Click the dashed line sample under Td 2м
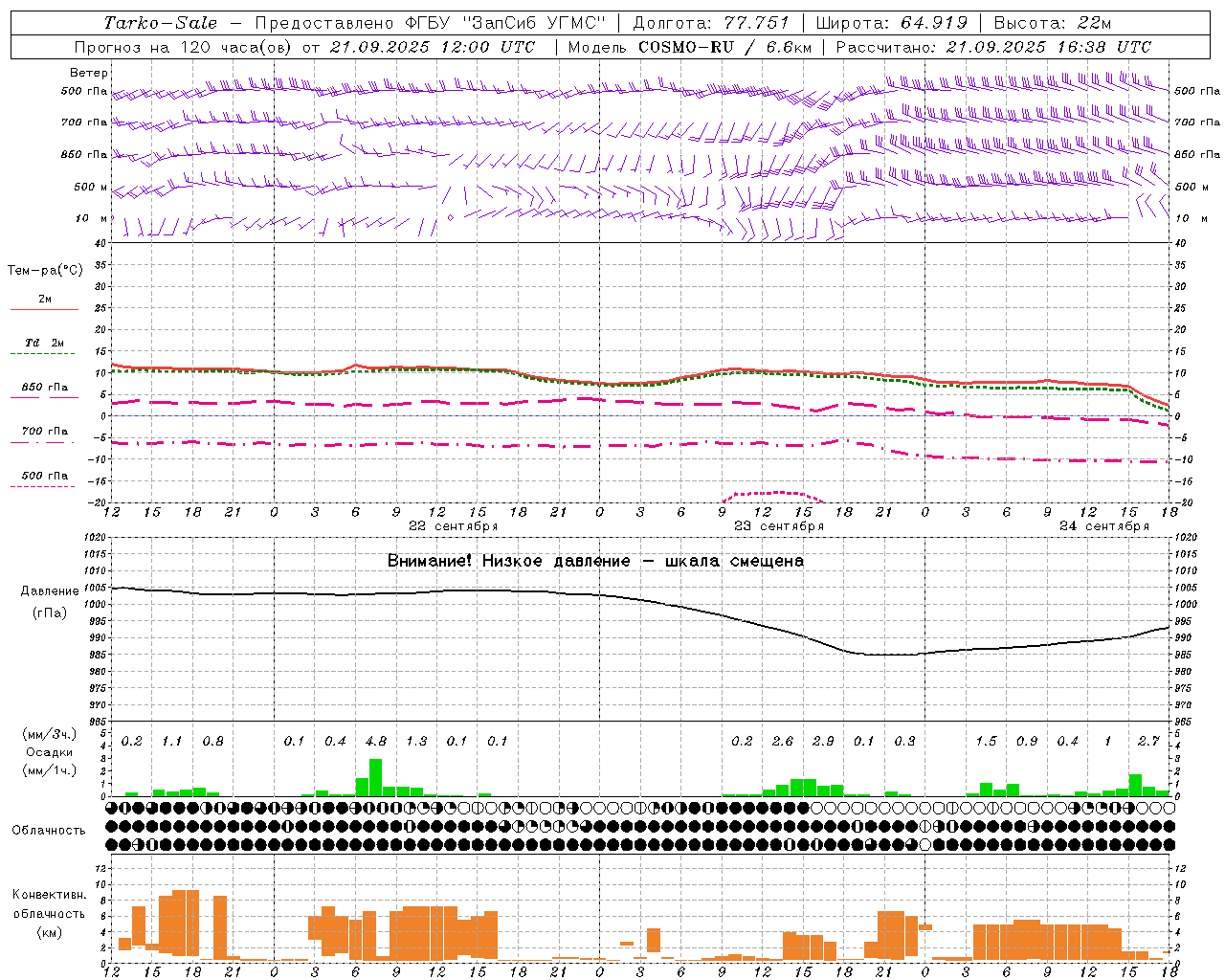This screenshot has width=1225, height=980. pos(44,353)
